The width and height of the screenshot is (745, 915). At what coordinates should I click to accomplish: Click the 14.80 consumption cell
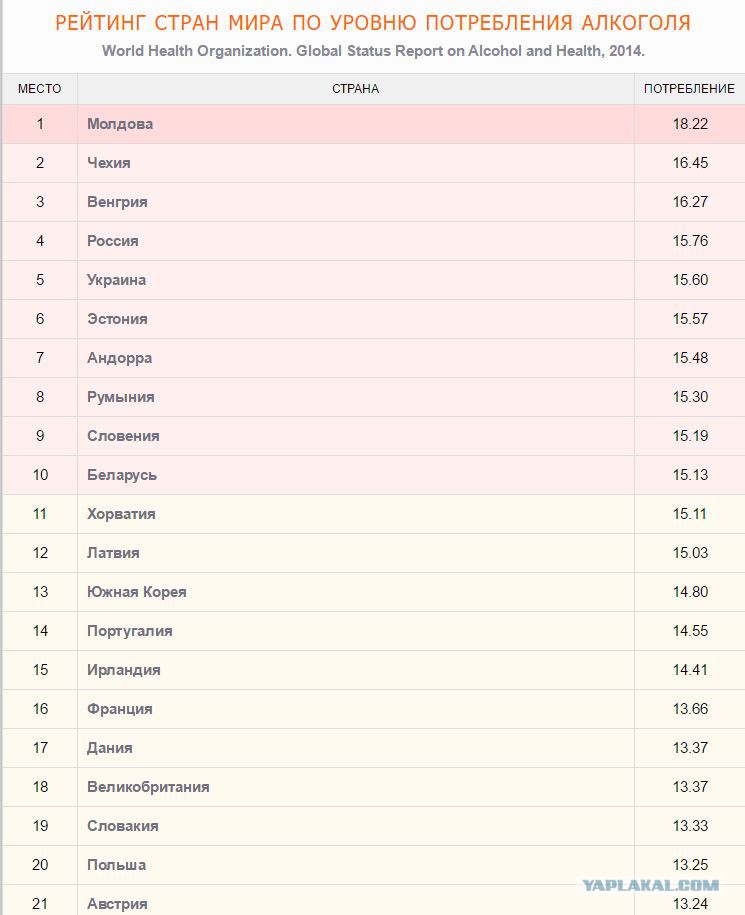click(690, 592)
